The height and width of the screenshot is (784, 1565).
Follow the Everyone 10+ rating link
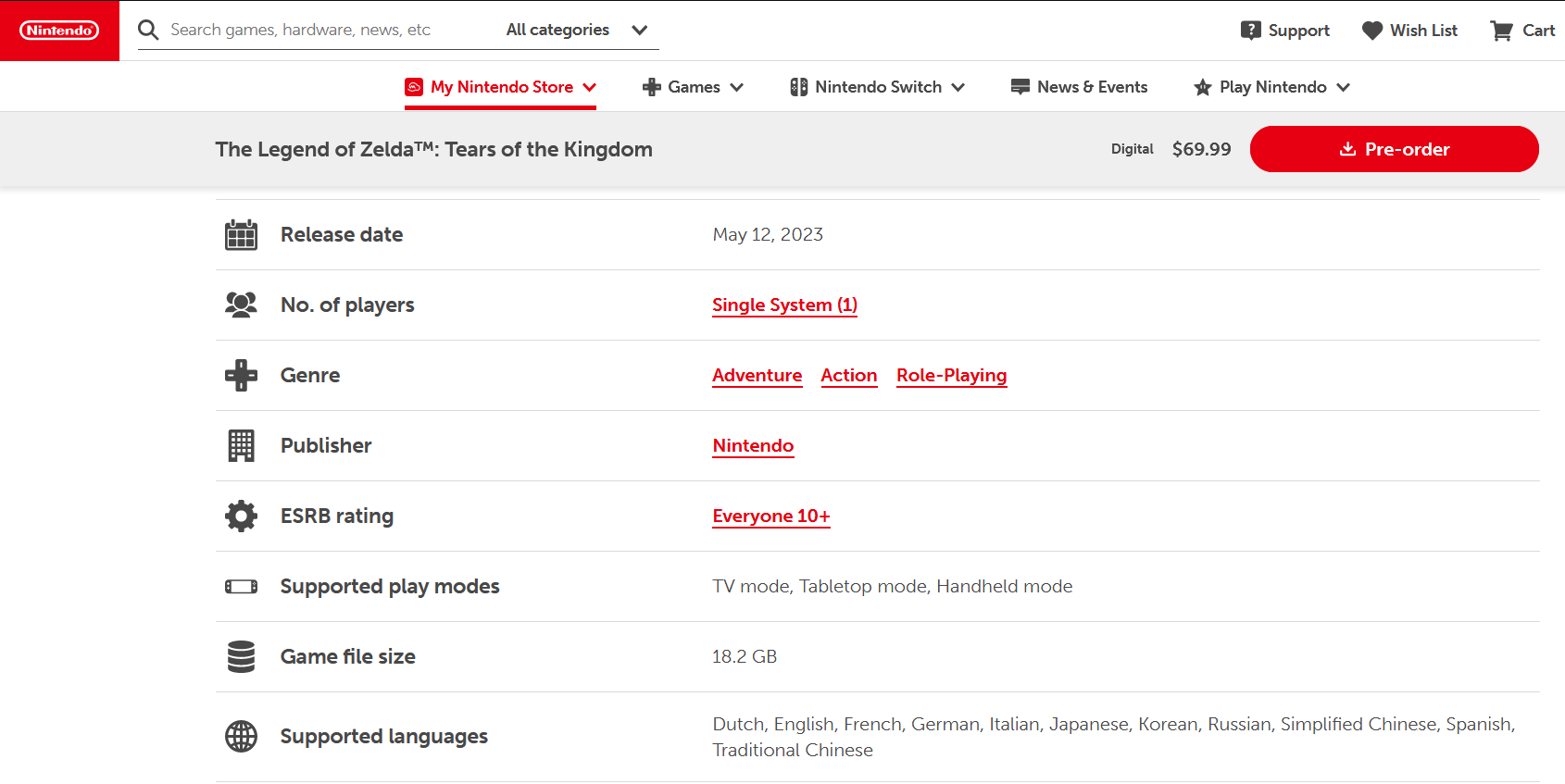tap(770, 516)
